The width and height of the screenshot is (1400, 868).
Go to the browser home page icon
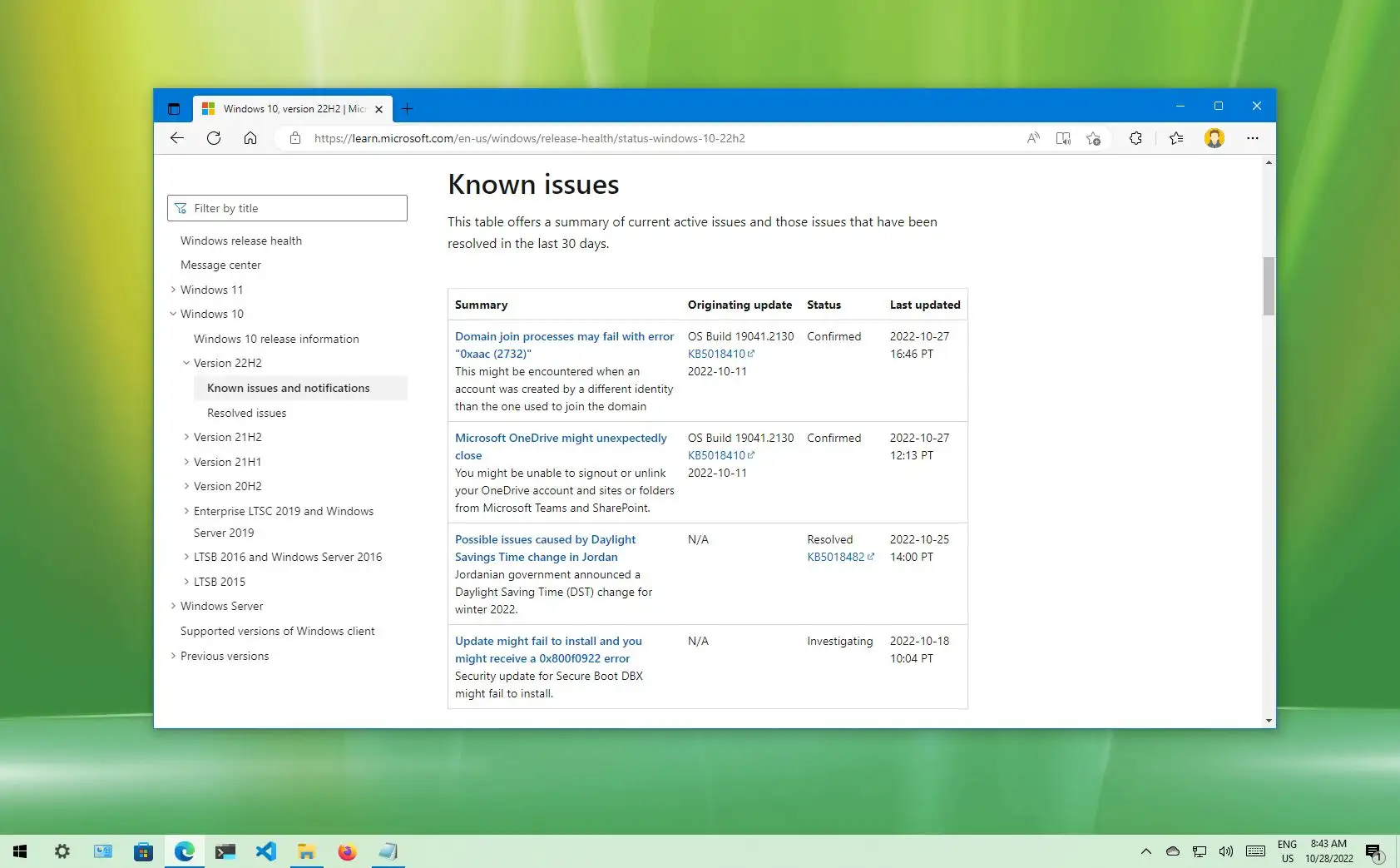[250, 138]
